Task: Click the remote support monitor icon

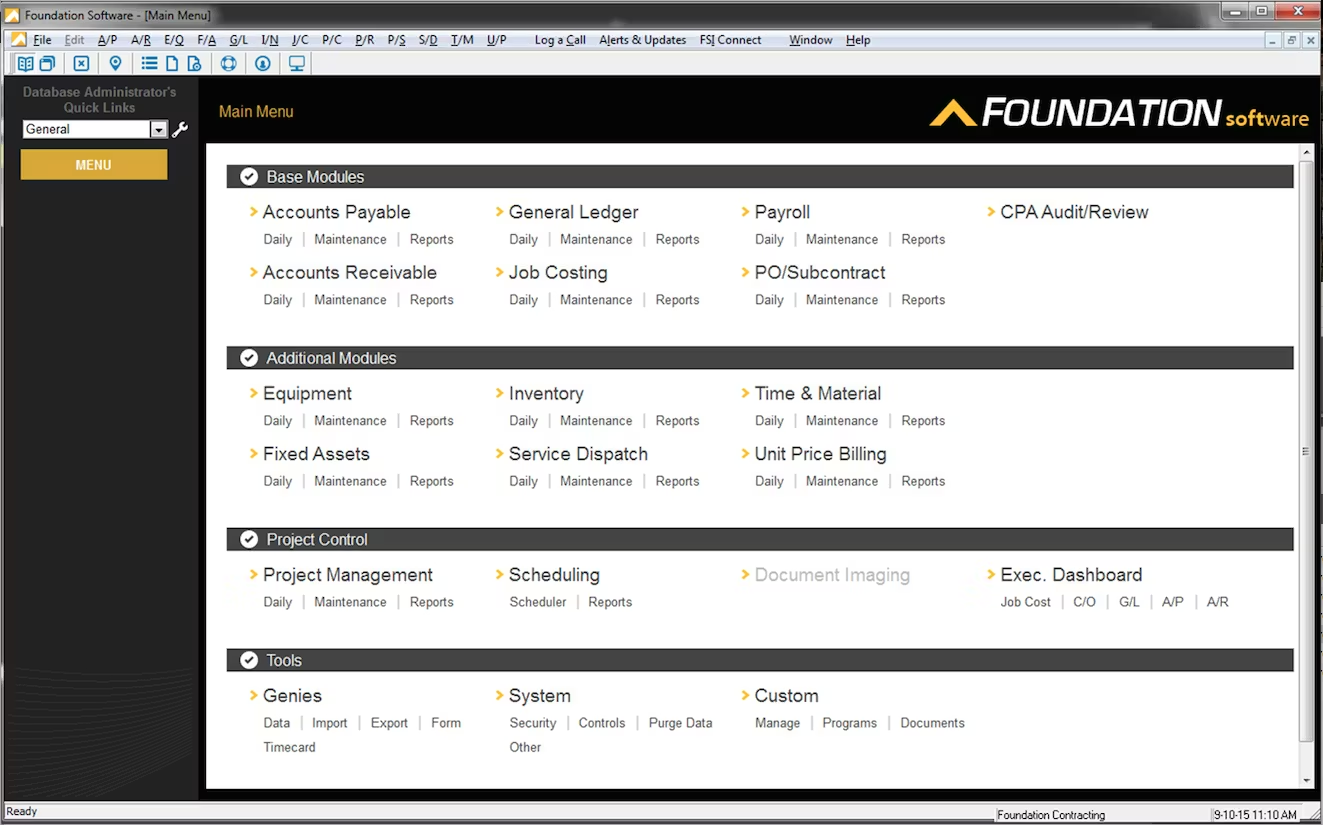Action: (x=296, y=63)
